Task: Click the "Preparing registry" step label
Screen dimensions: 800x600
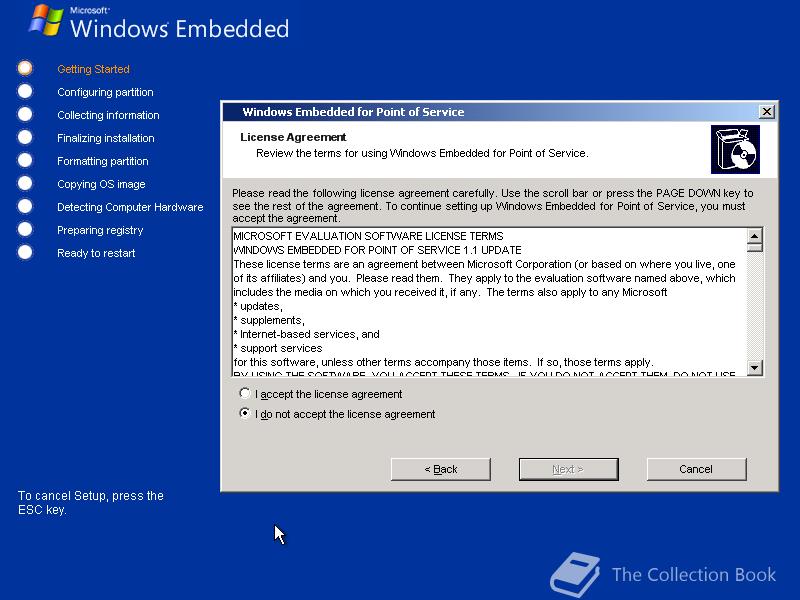Action: point(100,231)
